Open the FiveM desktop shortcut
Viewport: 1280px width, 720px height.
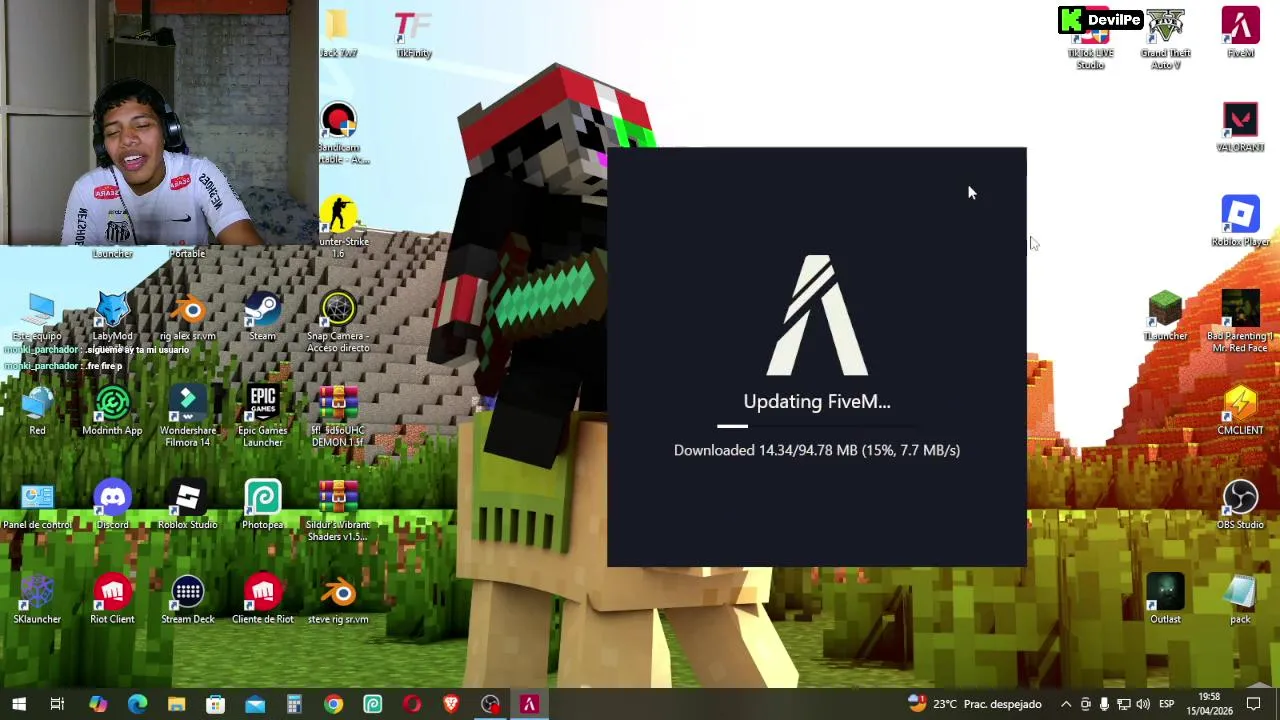pyautogui.click(x=1240, y=33)
